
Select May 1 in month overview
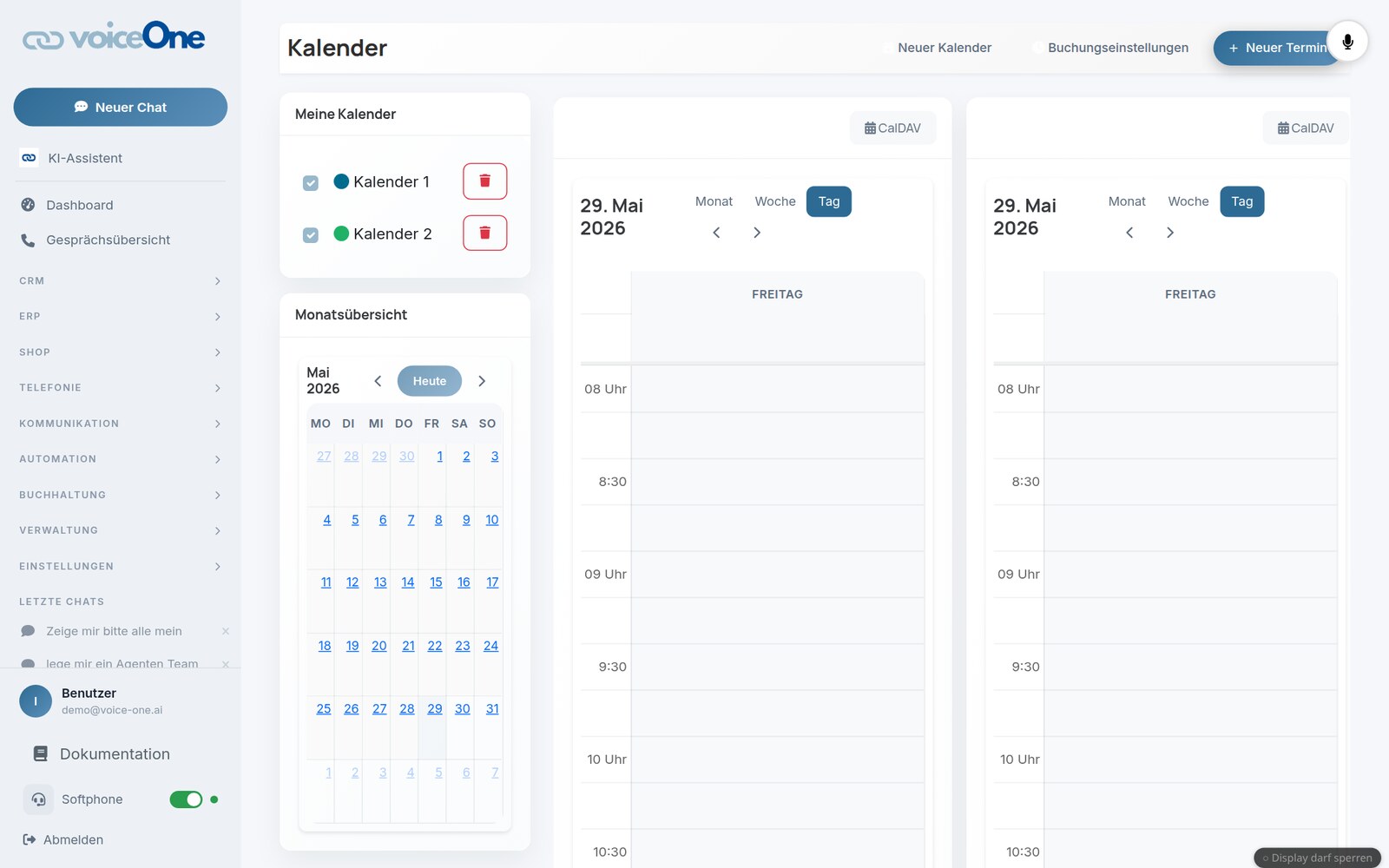(x=440, y=457)
